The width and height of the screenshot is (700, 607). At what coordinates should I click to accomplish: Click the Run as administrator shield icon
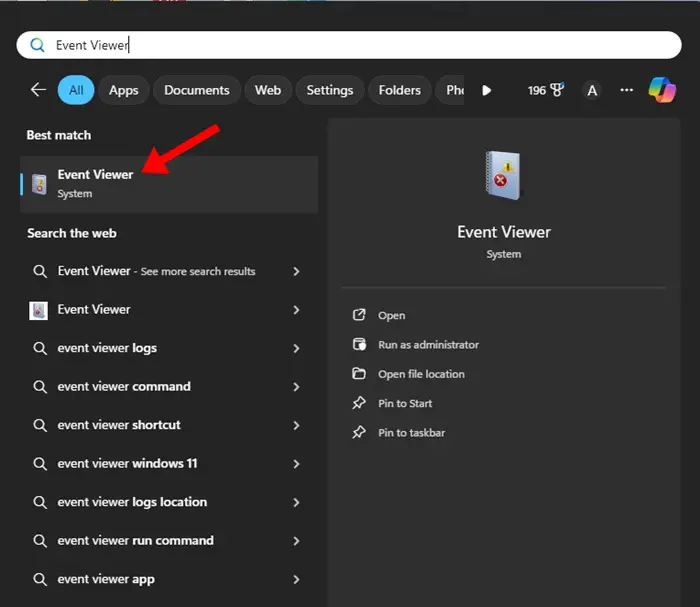(x=359, y=345)
